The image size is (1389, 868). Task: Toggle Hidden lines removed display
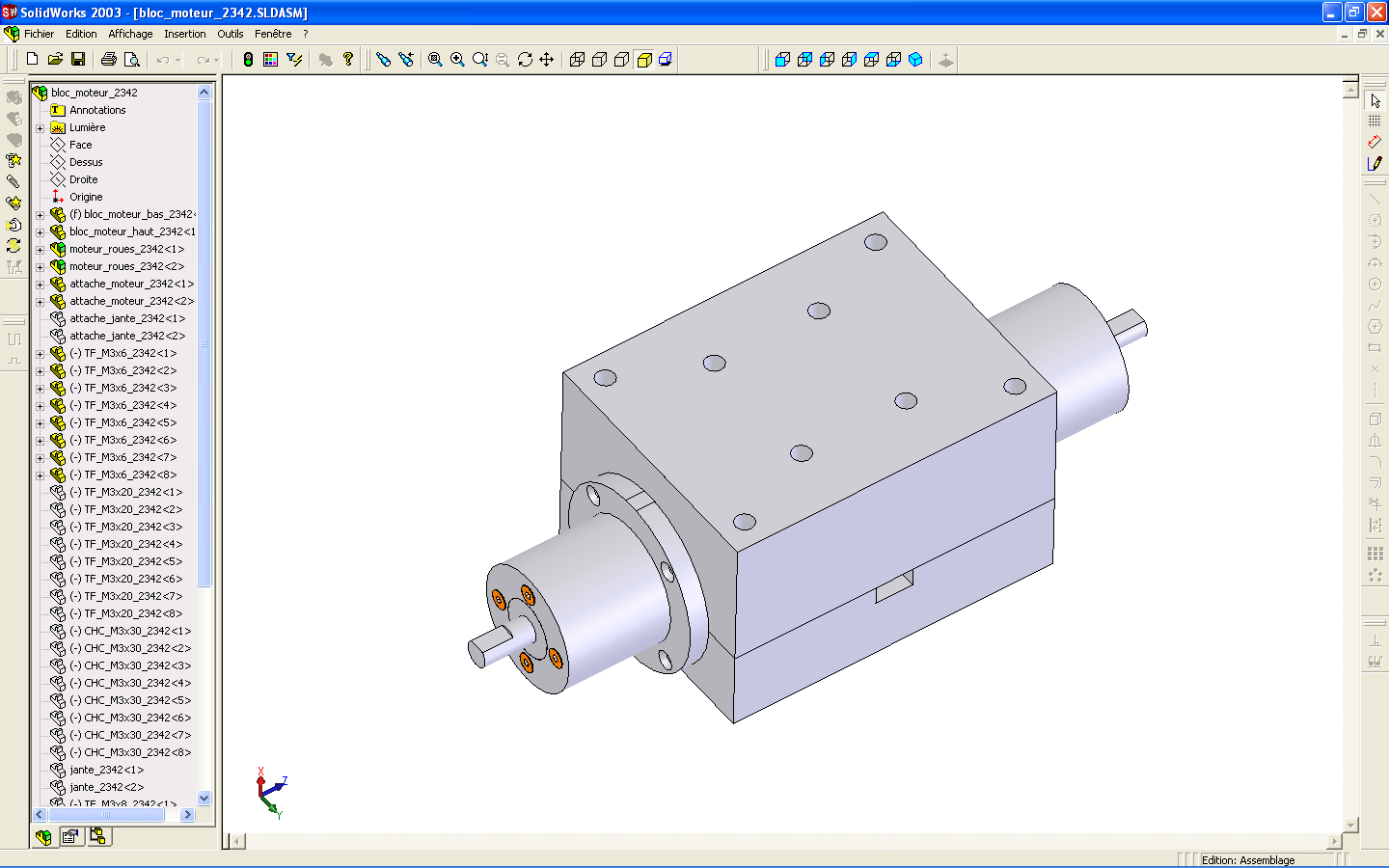point(622,60)
